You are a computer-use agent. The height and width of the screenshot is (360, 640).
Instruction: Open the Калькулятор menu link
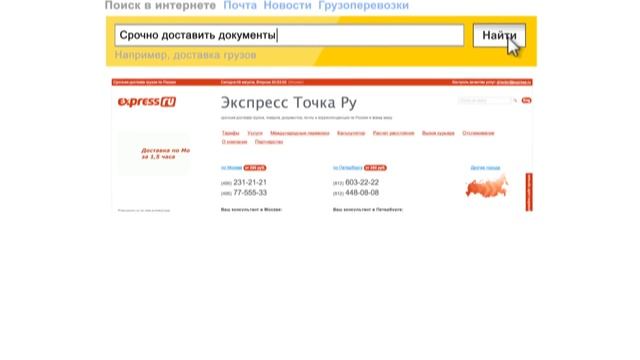click(351, 133)
